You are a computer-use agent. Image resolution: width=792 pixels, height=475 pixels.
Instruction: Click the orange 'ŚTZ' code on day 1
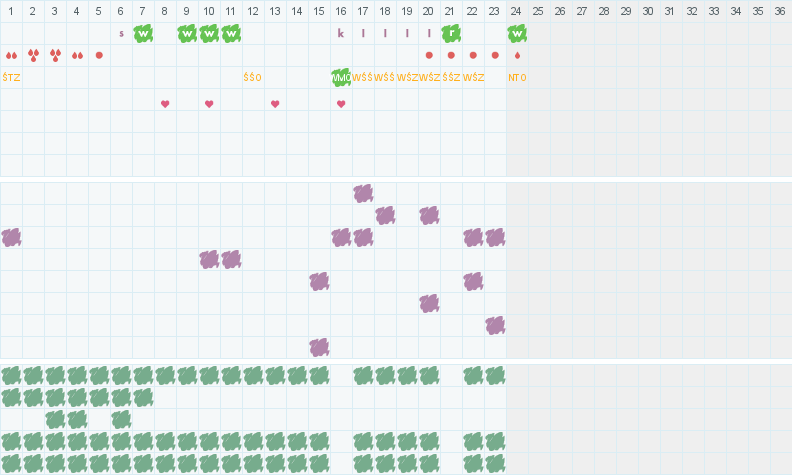pos(11,77)
